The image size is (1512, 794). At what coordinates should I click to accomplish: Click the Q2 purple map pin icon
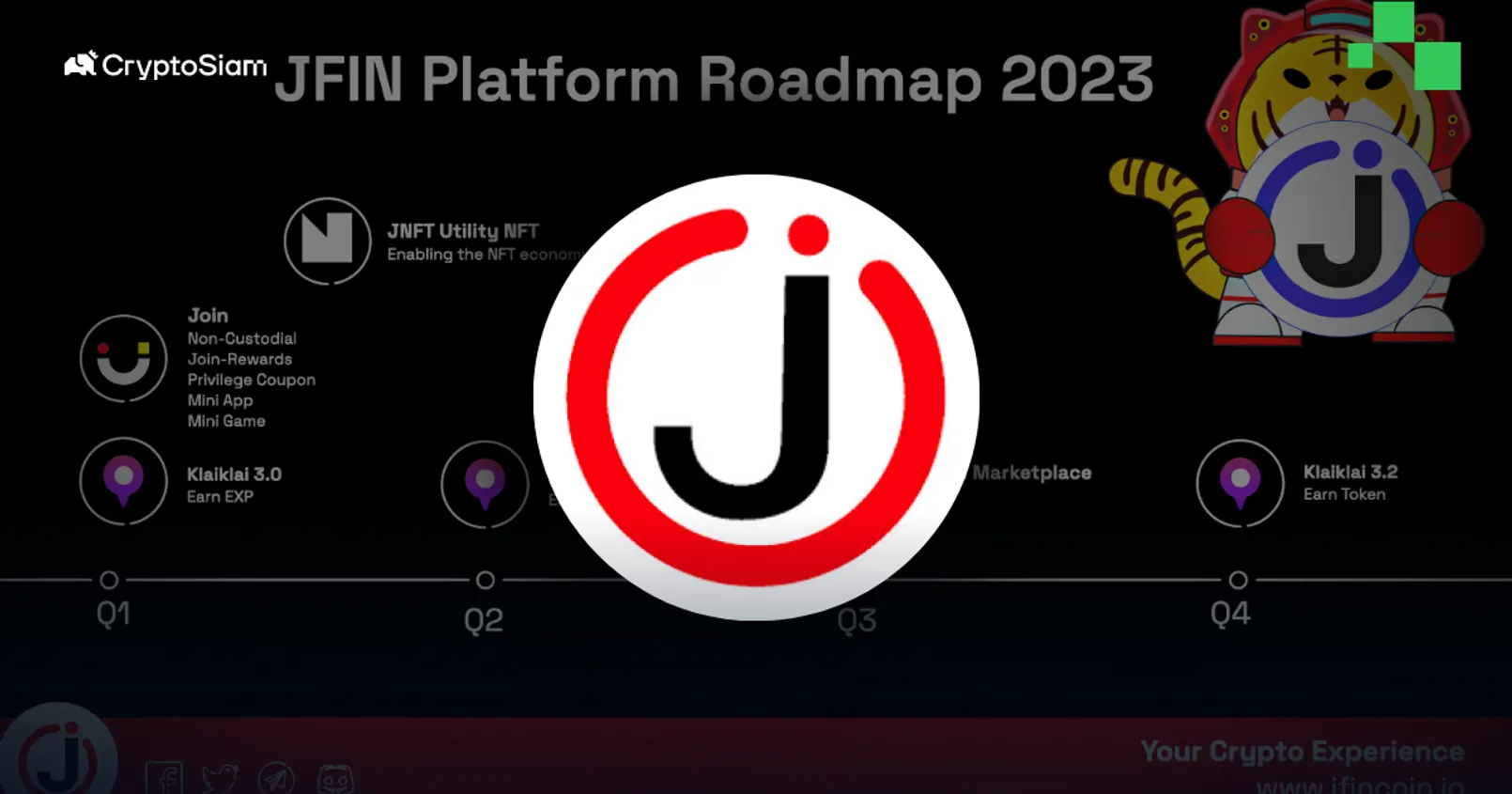(x=485, y=484)
